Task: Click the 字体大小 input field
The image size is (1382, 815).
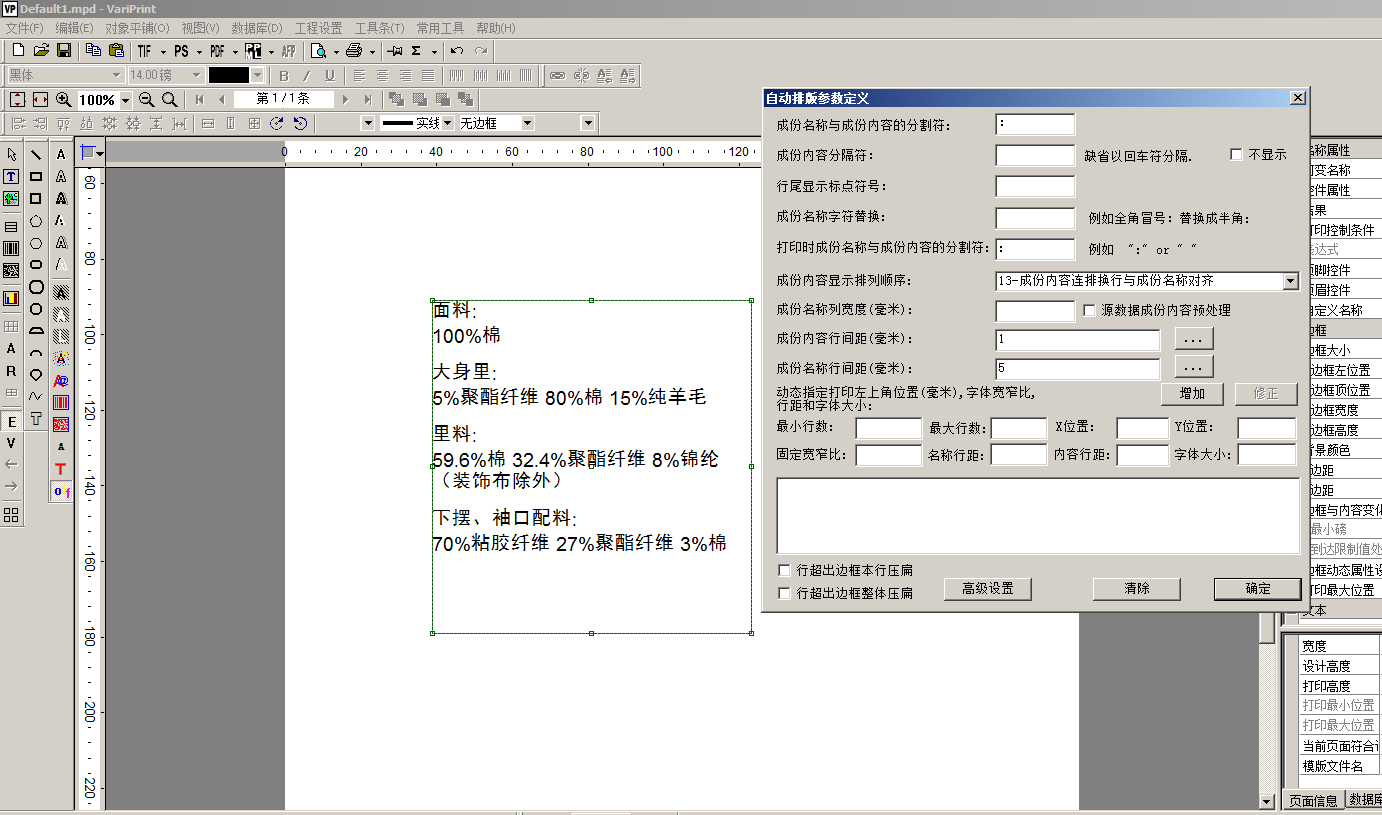Action: point(1266,455)
